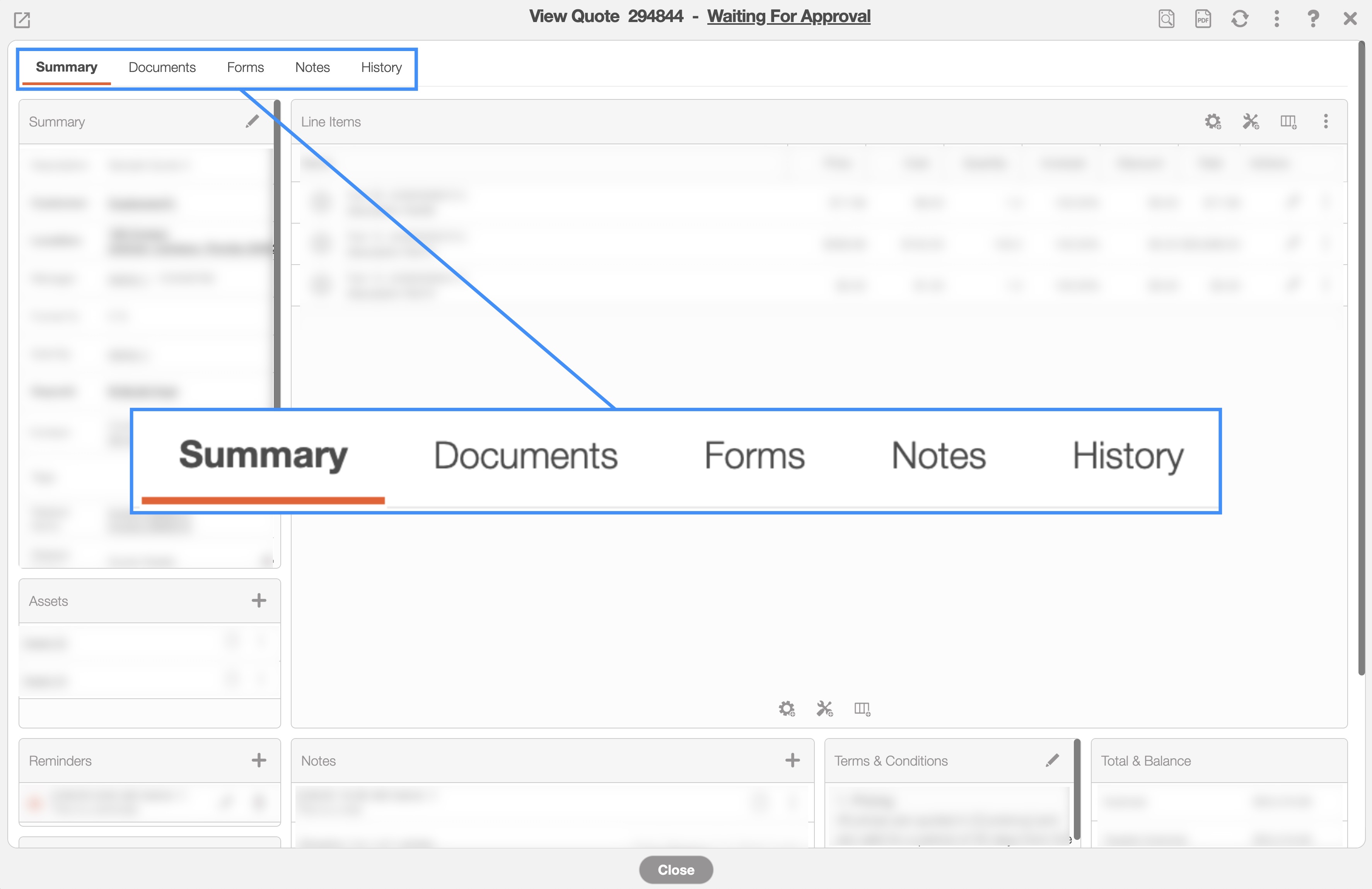
Task: Export the quote as PDF
Action: (x=1203, y=19)
